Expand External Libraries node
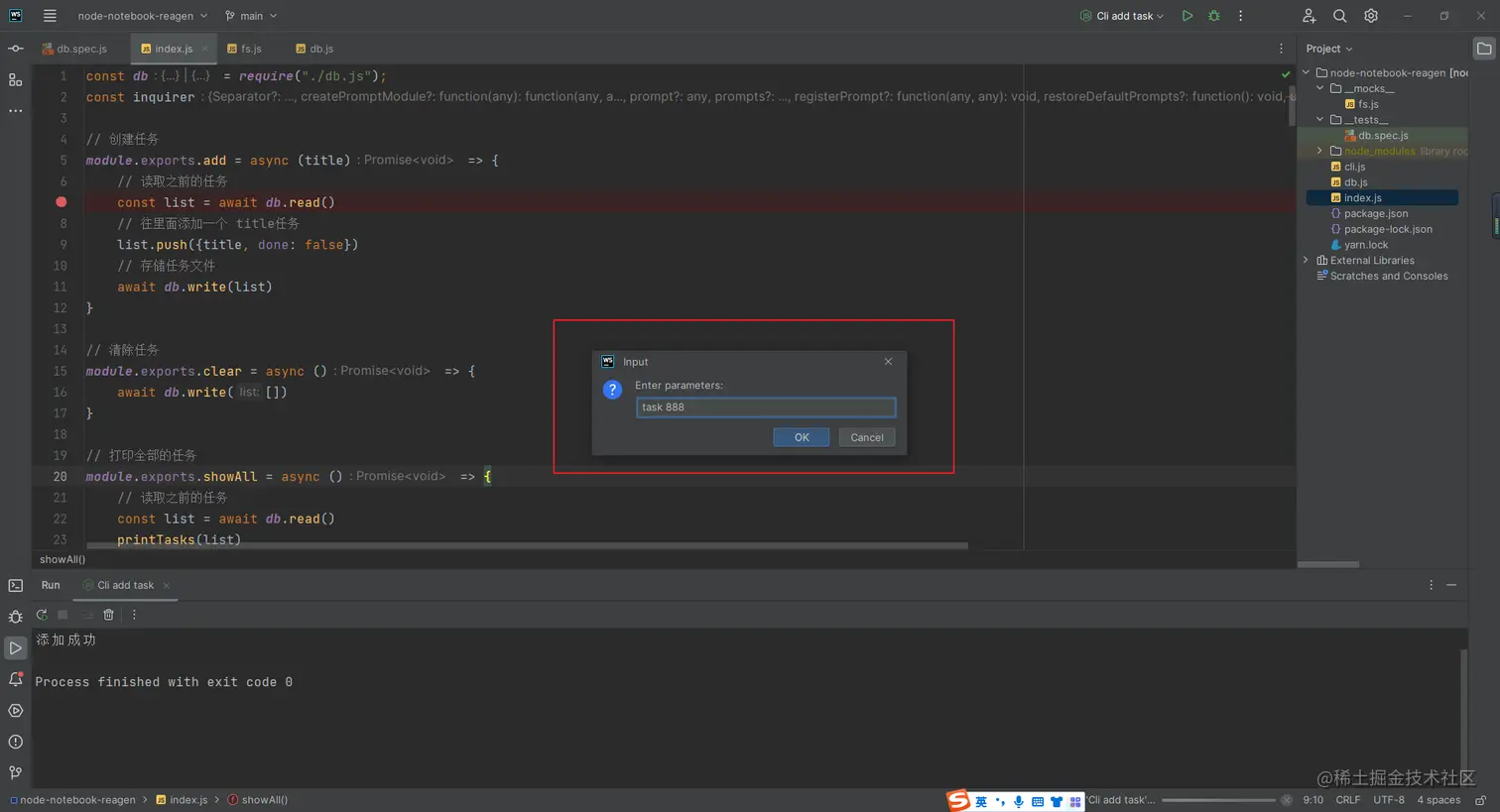1500x812 pixels. tap(1307, 261)
